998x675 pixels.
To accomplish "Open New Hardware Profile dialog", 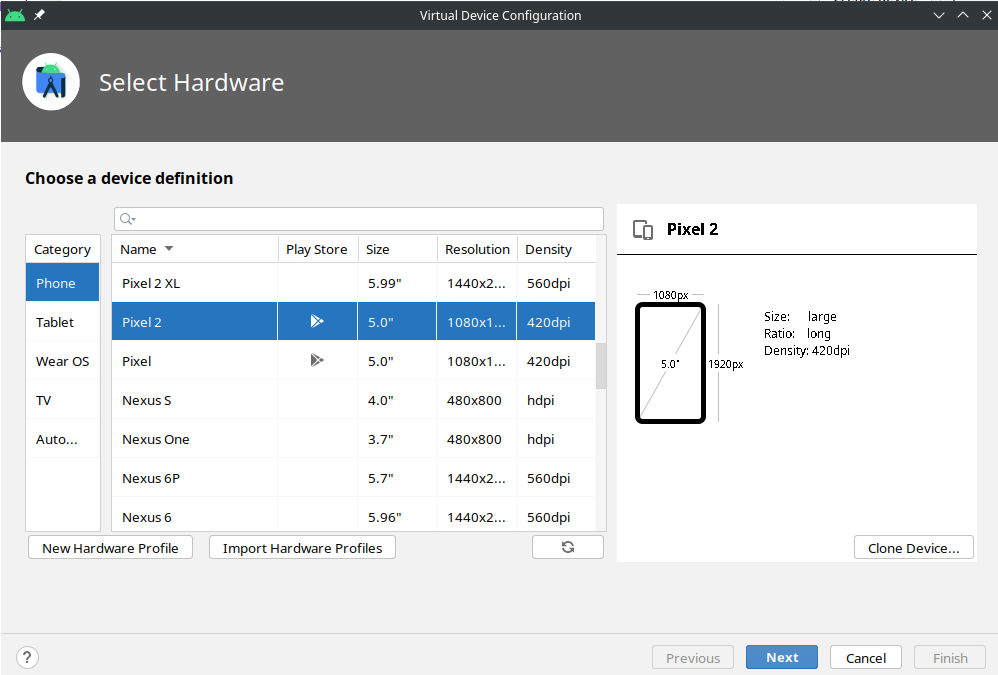I will click(x=110, y=548).
